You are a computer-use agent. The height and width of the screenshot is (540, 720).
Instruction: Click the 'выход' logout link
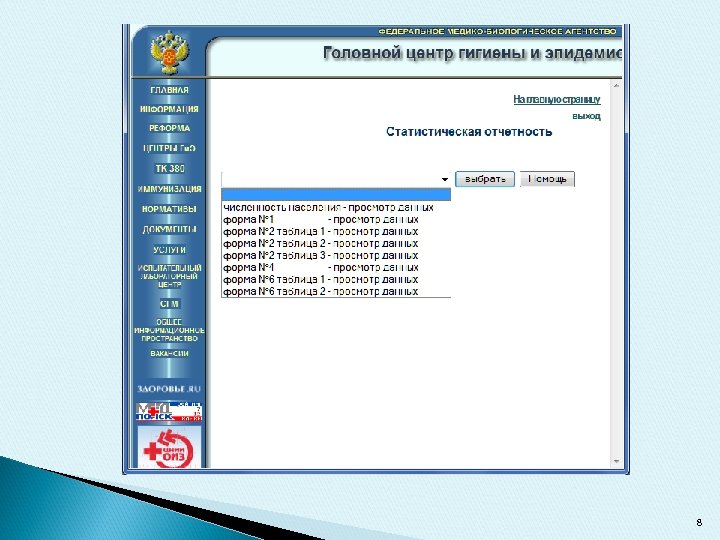[x=586, y=116]
